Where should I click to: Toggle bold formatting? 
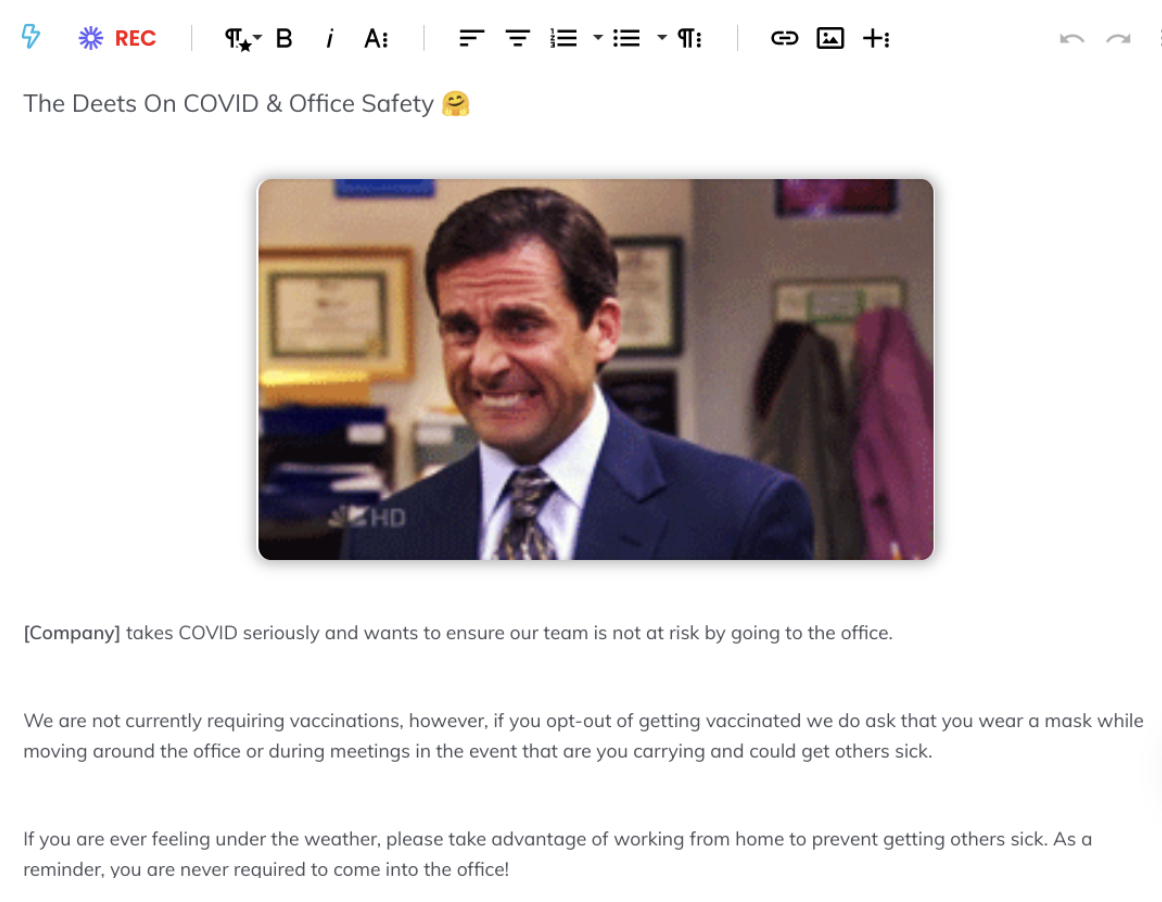[x=284, y=38]
